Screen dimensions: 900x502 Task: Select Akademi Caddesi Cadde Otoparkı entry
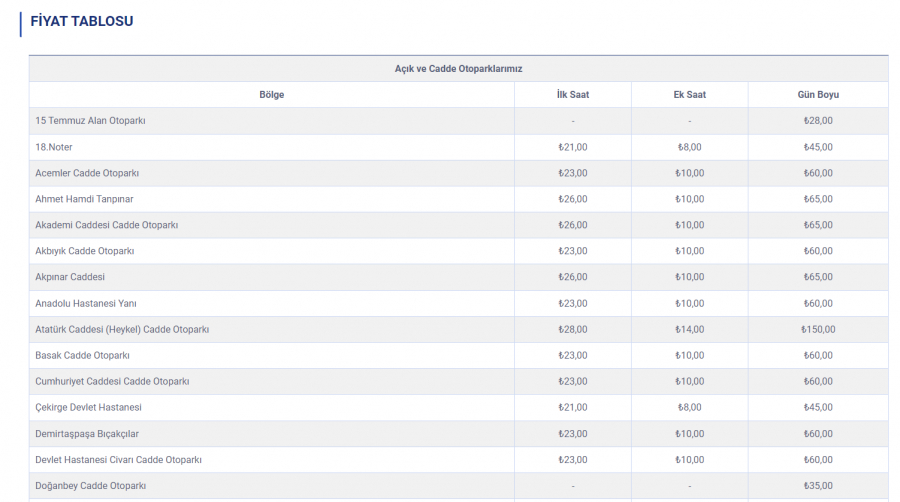107,225
